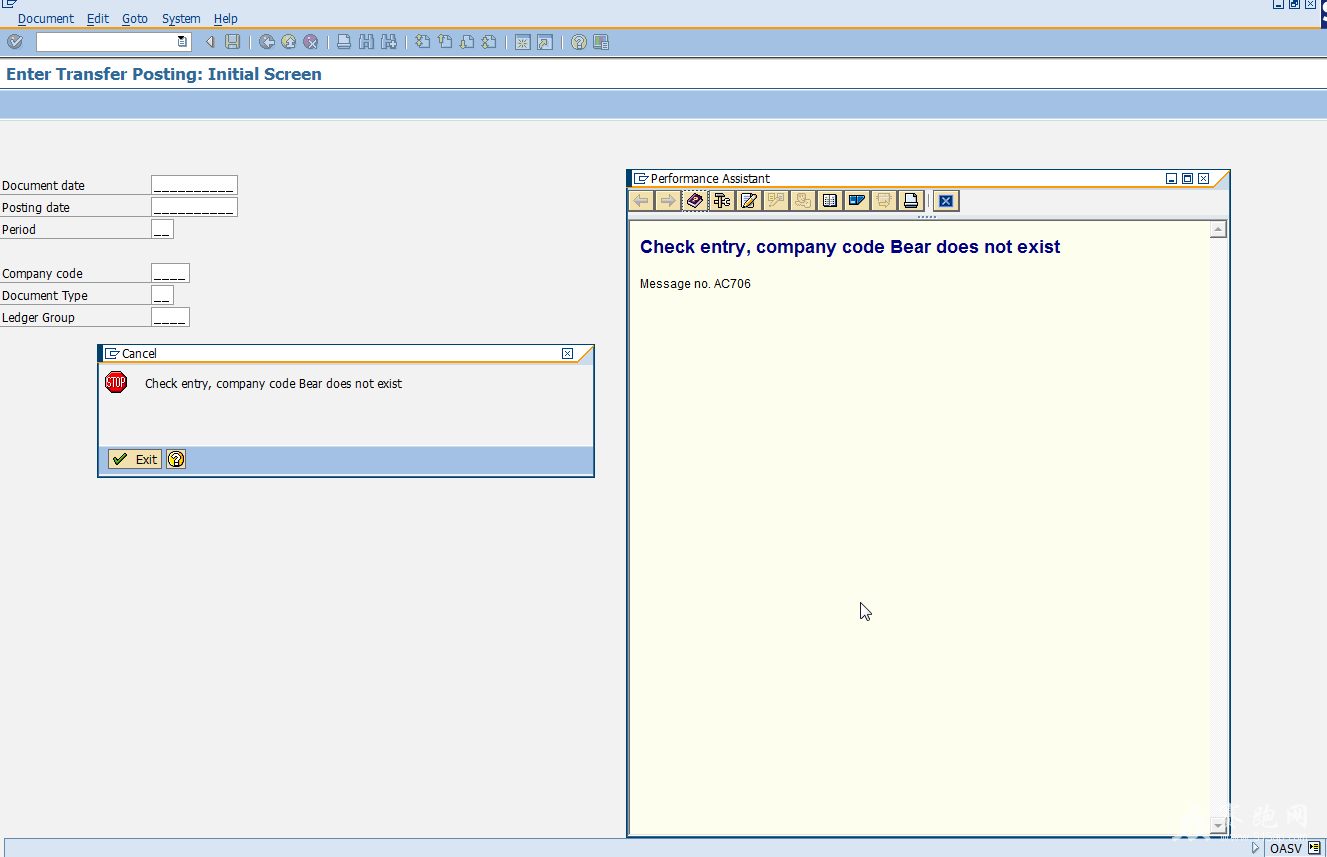Click the yellow Help question mark icon
Viewport: 1327px width, 857px height.
(578, 42)
